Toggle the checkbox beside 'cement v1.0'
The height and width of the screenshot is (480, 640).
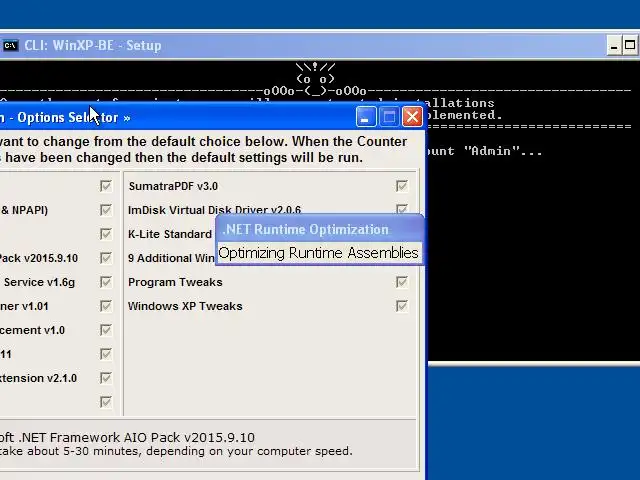(x=106, y=330)
